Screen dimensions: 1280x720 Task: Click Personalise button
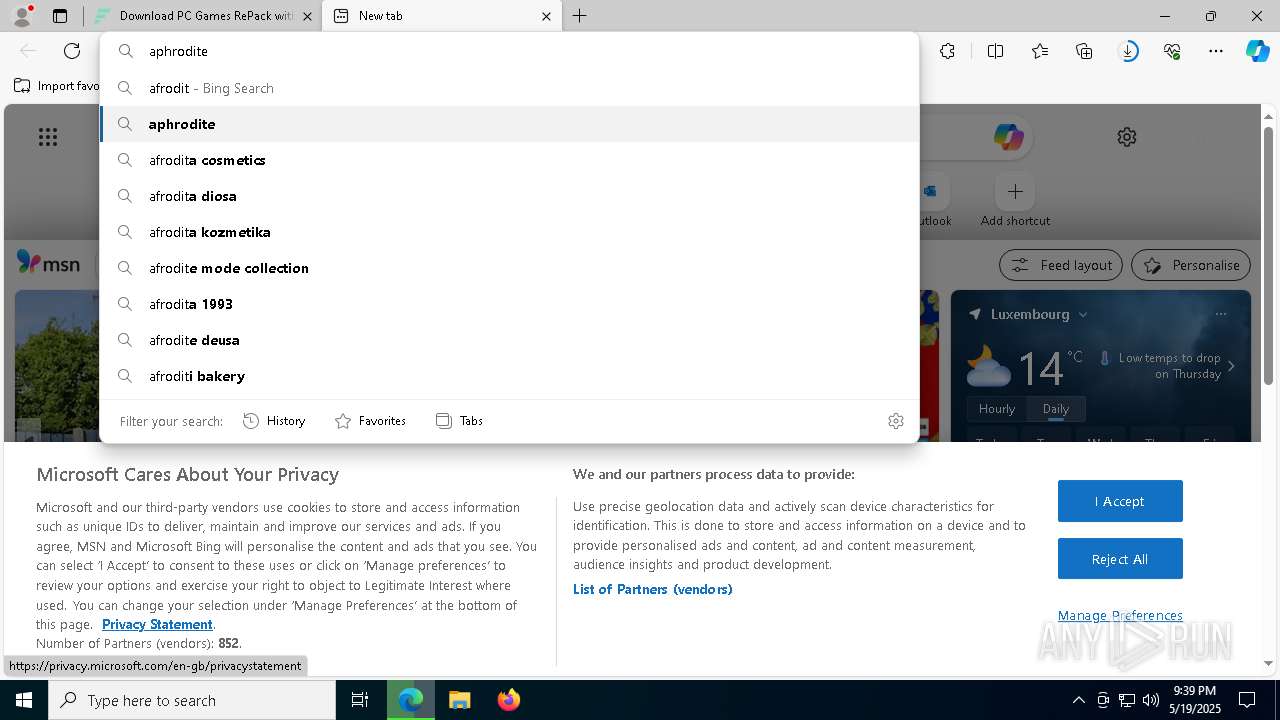click(1191, 265)
